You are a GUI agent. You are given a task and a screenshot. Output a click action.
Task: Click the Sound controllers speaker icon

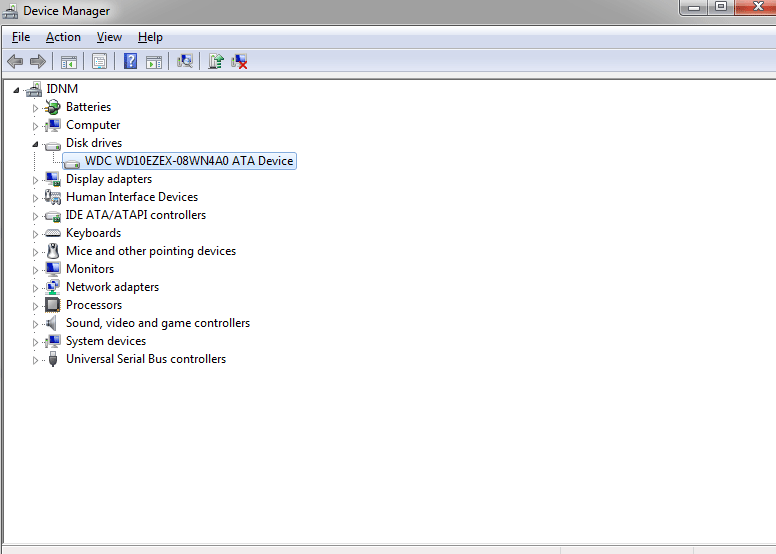click(51, 323)
